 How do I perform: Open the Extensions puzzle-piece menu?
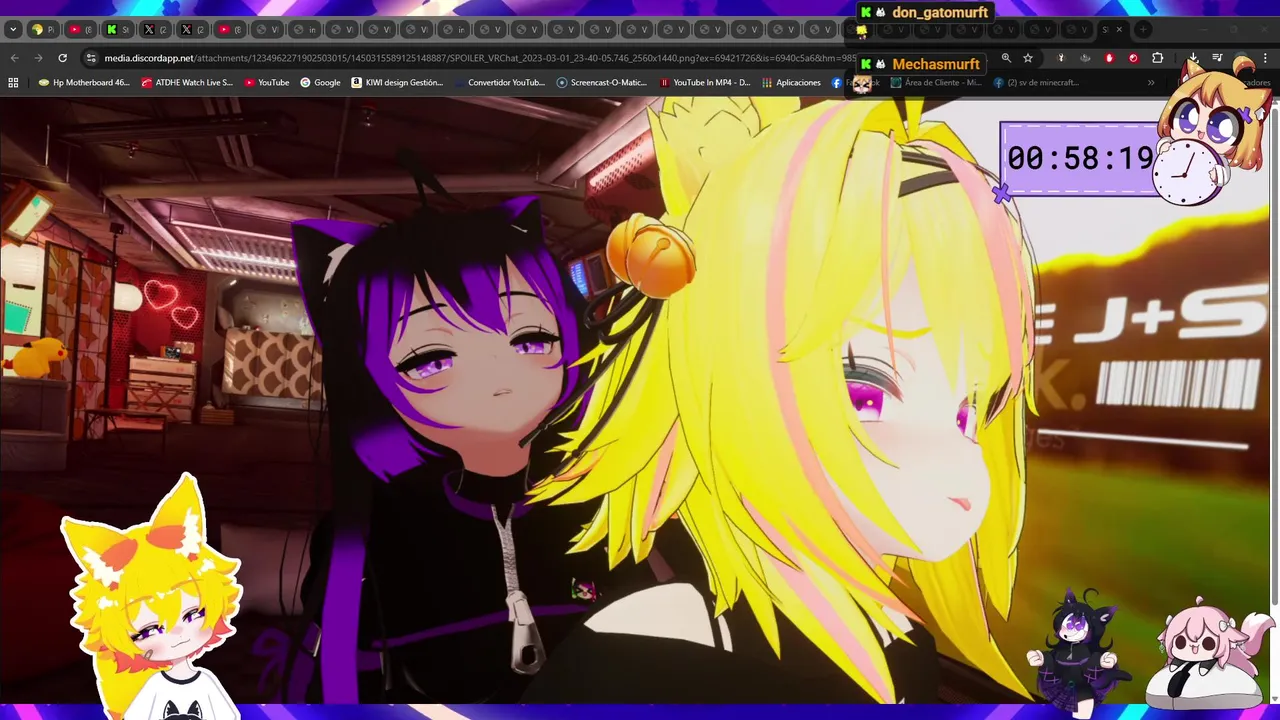(x=1157, y=58)
